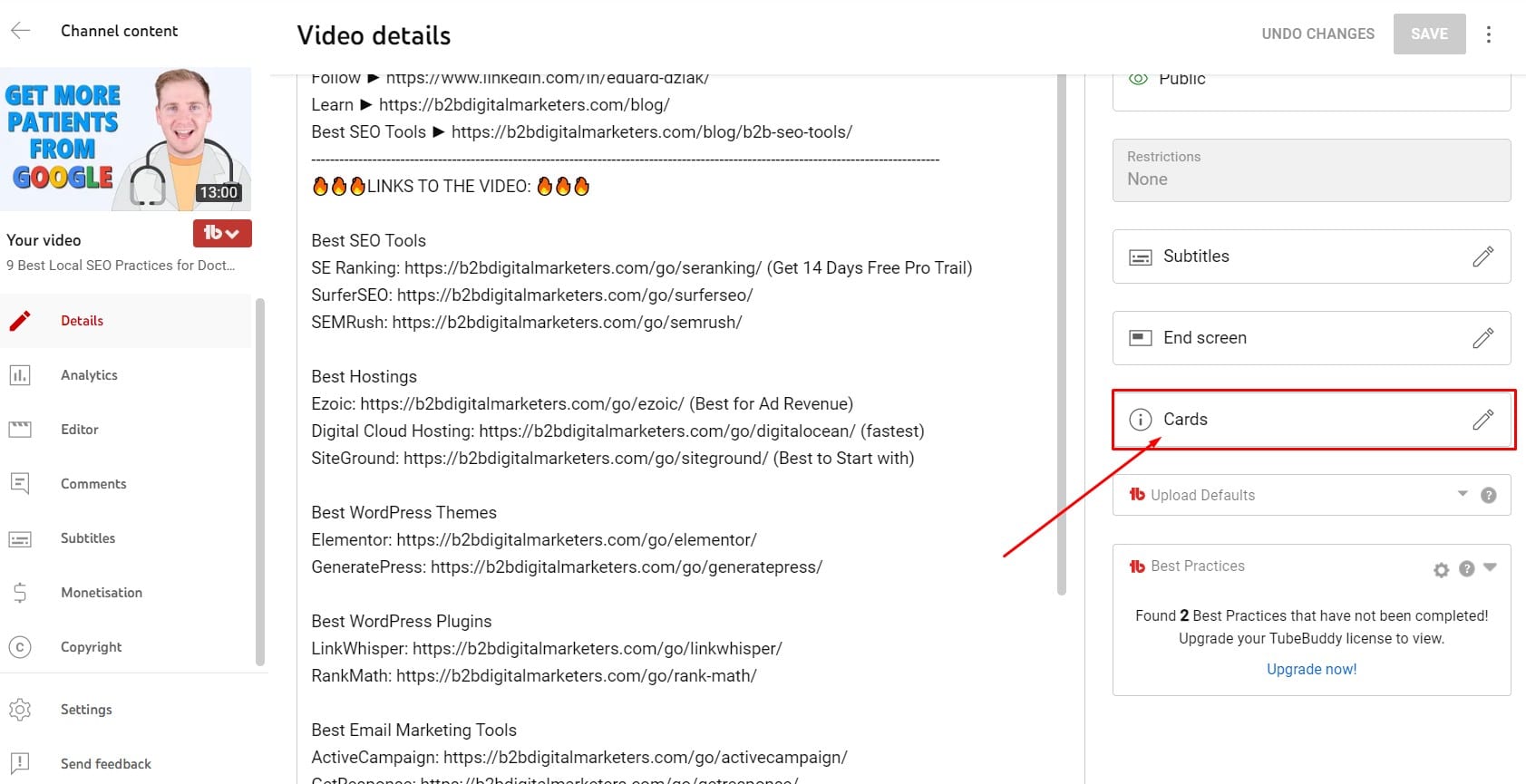Click the SAVE button
The width and height of the screenshot is (1526, 784).
point(1429,34)
